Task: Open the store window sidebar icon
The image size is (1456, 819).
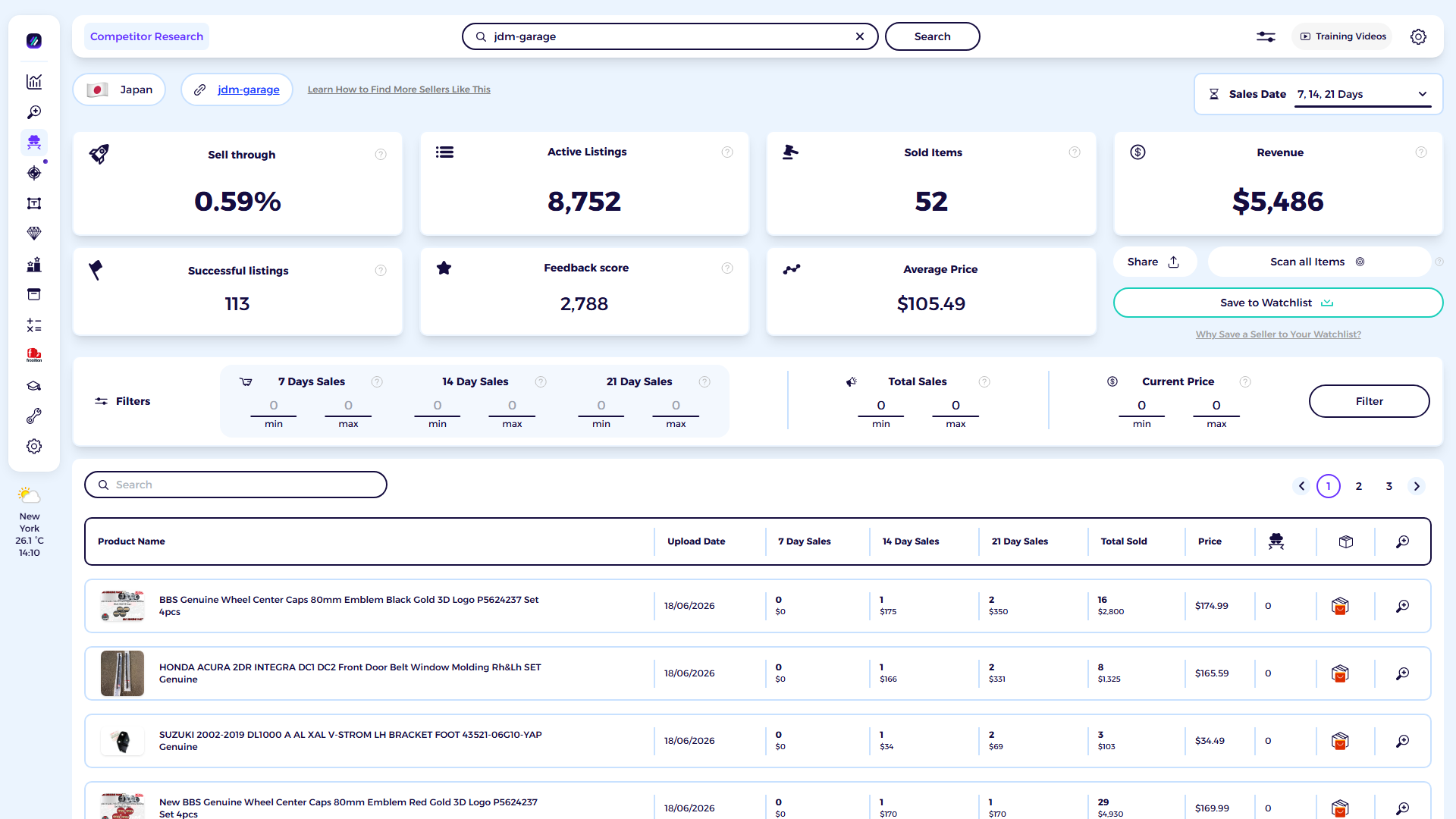Action: point(34,294)
